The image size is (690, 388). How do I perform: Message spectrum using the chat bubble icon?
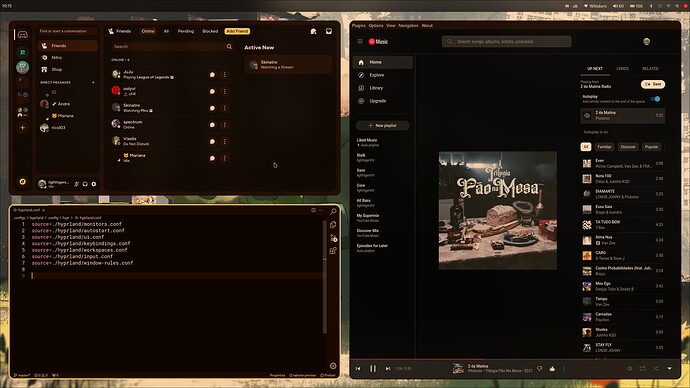[212, 125]
